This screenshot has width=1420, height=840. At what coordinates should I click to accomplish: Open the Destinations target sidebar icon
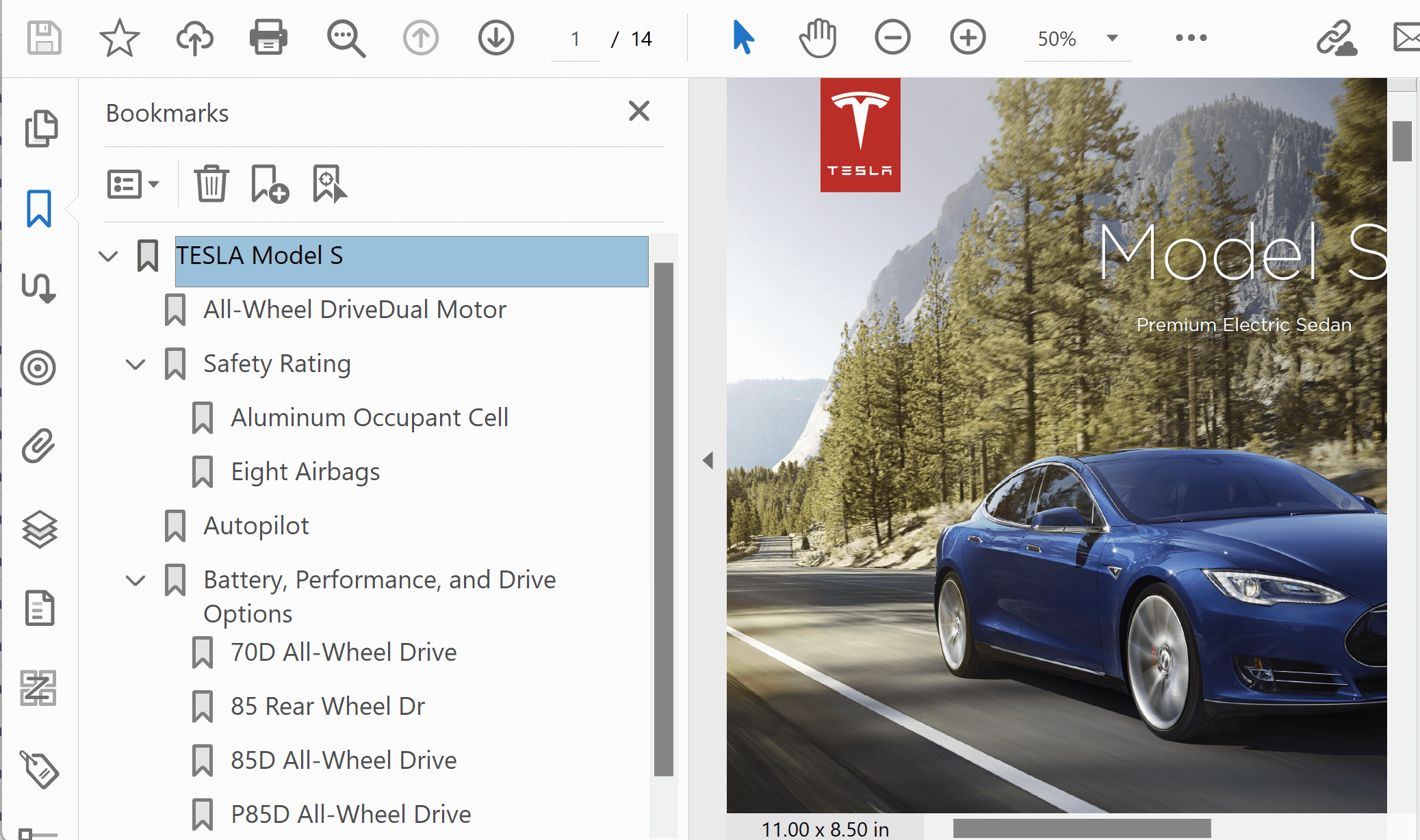(38, 368)
